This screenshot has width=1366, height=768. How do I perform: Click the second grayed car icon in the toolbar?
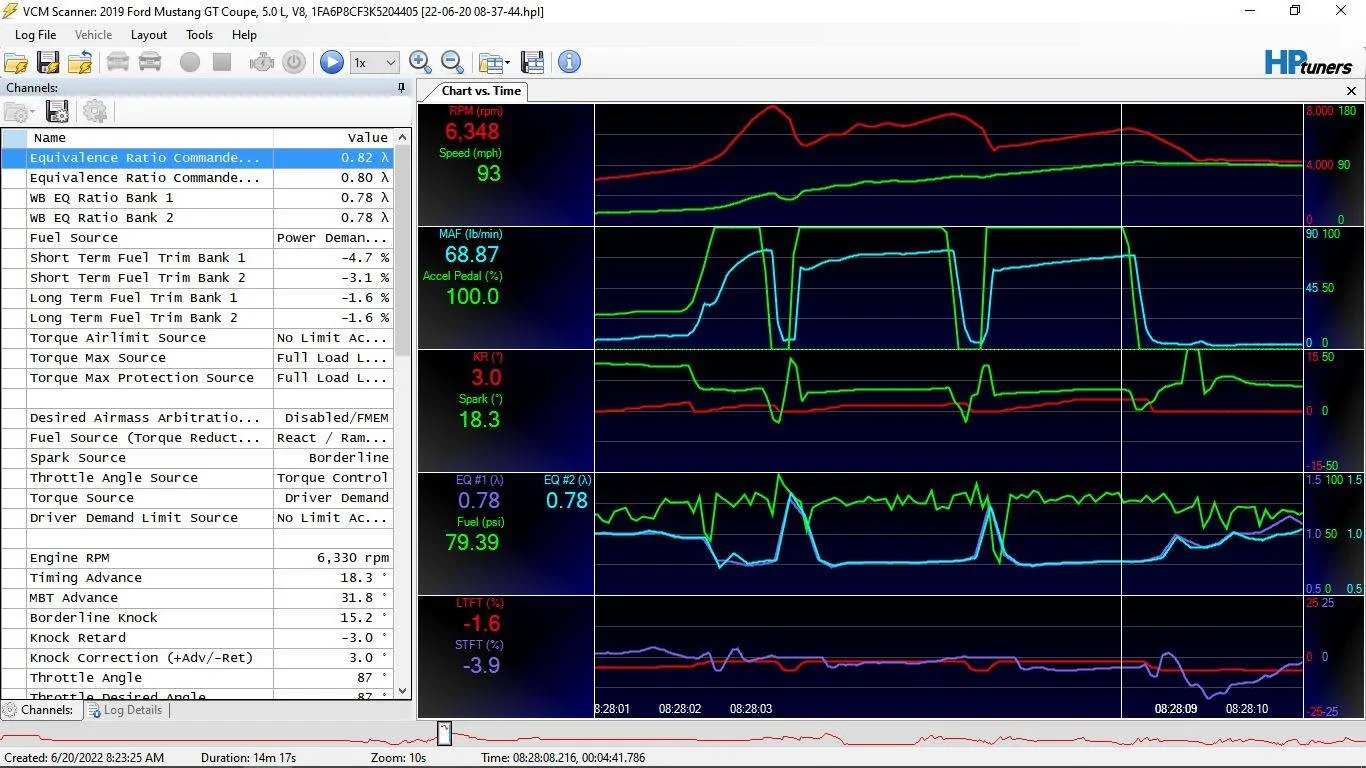coord(150,62)
